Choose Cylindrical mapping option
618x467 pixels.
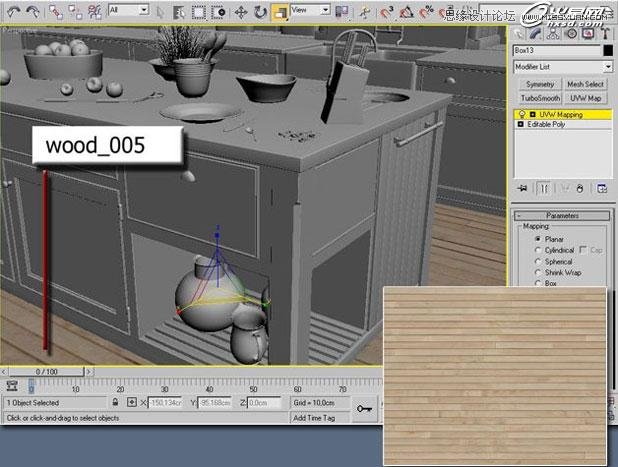point(538,251)
